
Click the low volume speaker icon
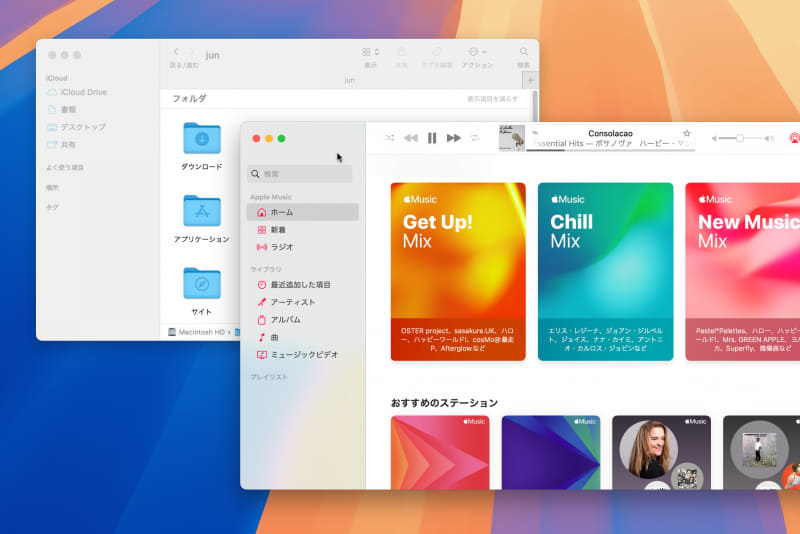(x=714, y=138)
